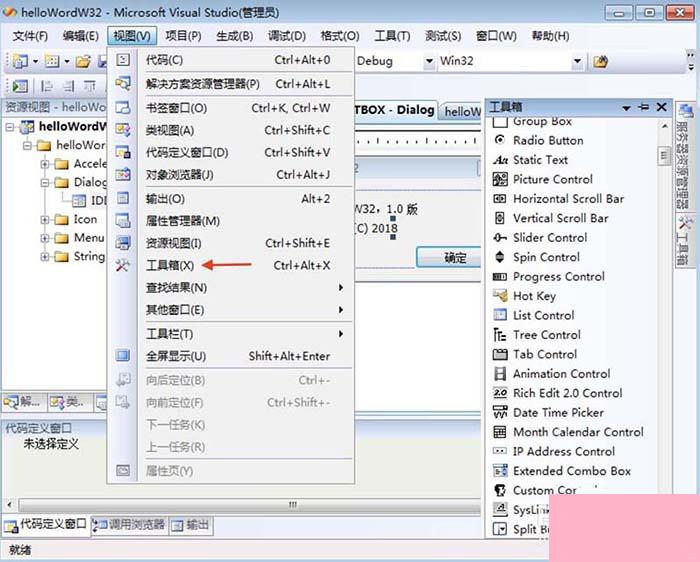Select the Hot Key toolbox icon
The height and width of the screenshot is (562, 700).
coord(500,296)
